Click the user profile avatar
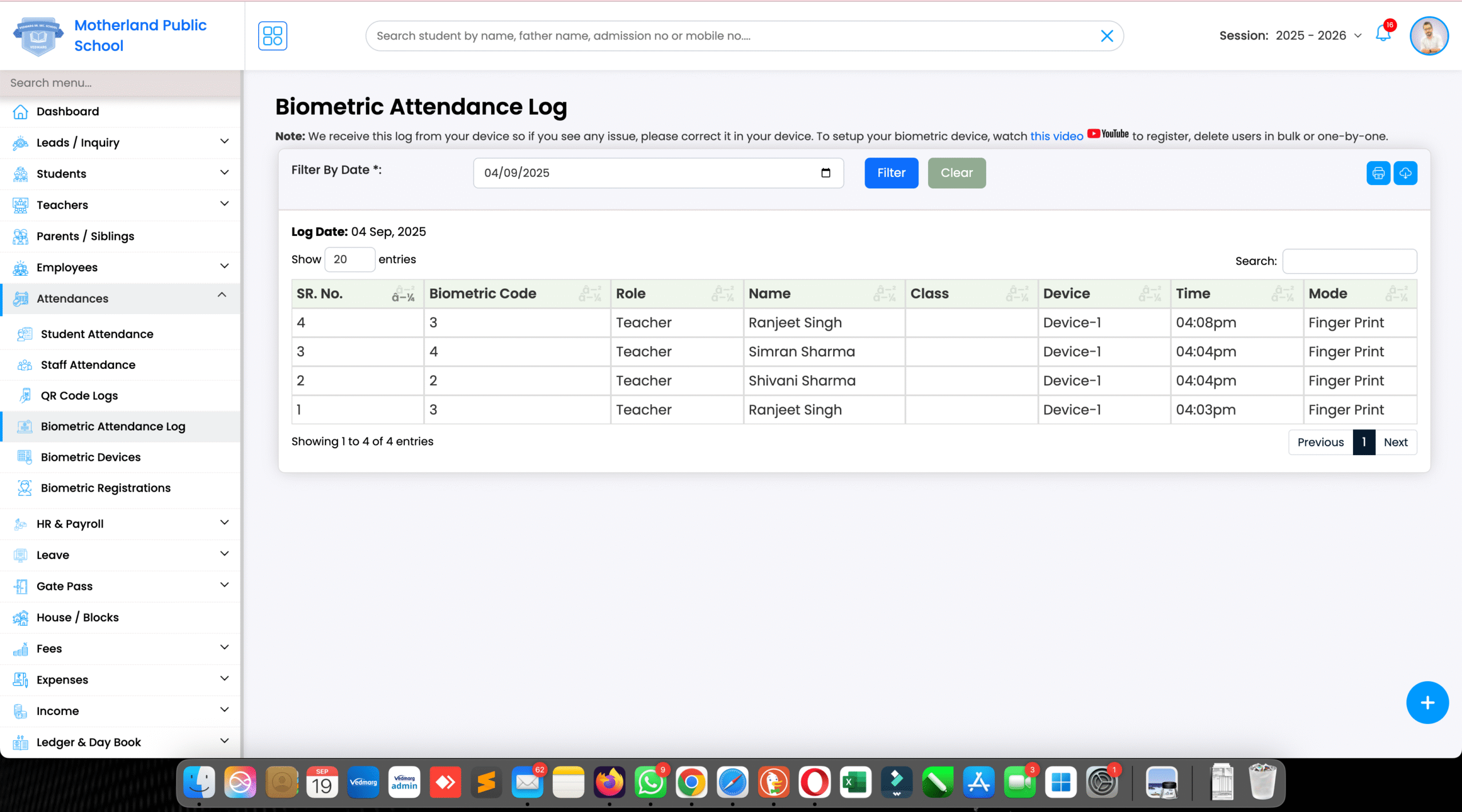Viewport: 1462px width, 812px height. click(1429, 36)
